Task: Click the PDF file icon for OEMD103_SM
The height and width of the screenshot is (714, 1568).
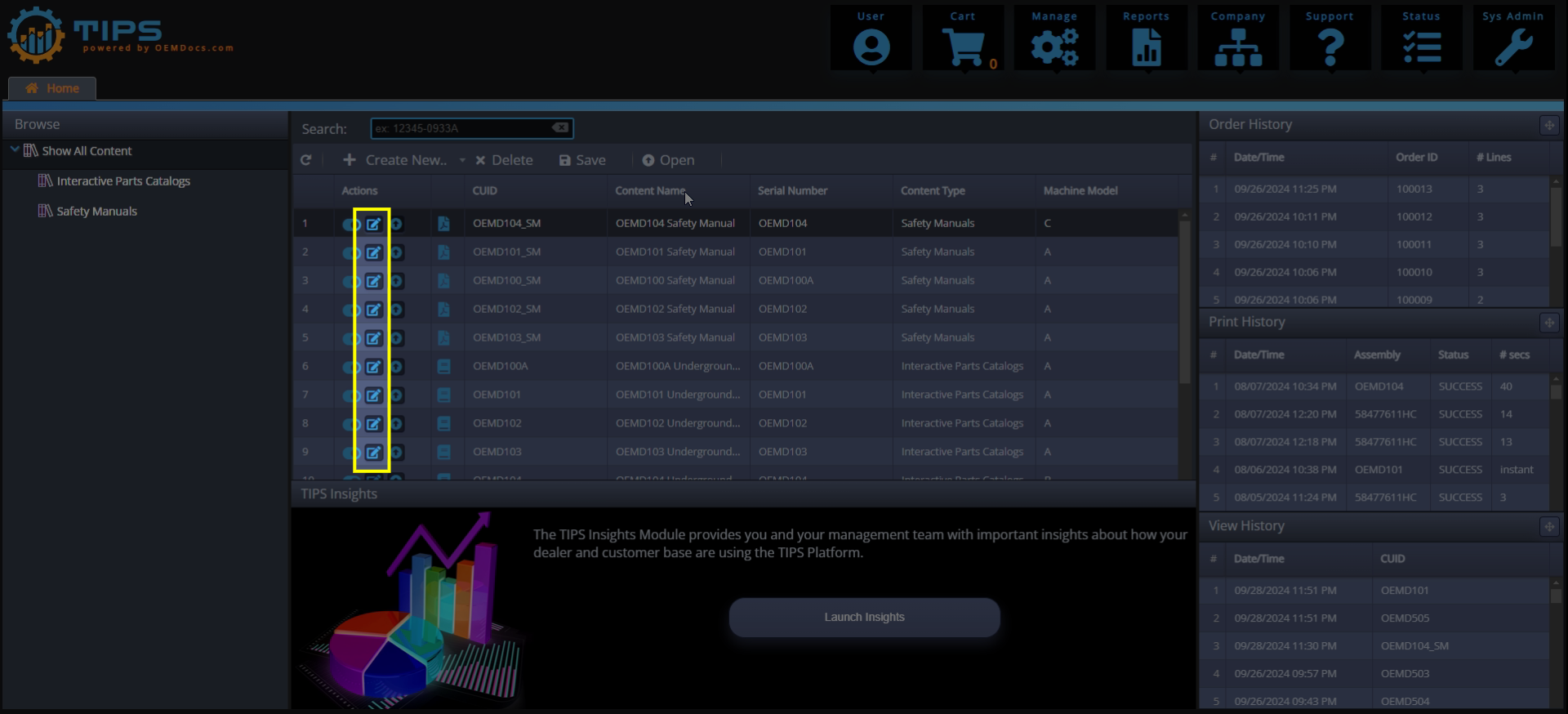Action: 443,337
